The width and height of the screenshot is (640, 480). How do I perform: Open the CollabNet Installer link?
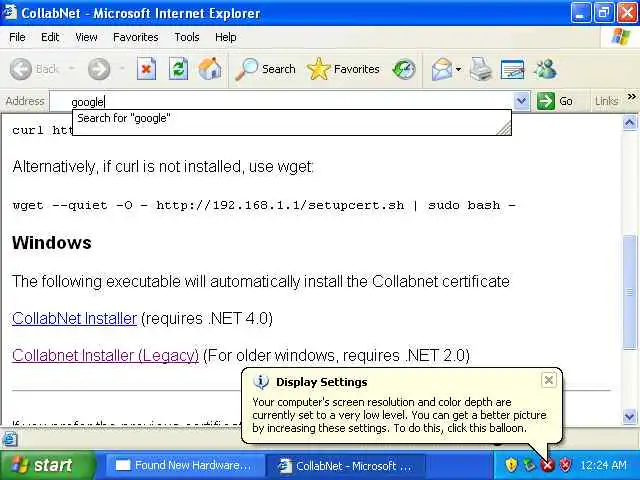[x=74, y=318]
